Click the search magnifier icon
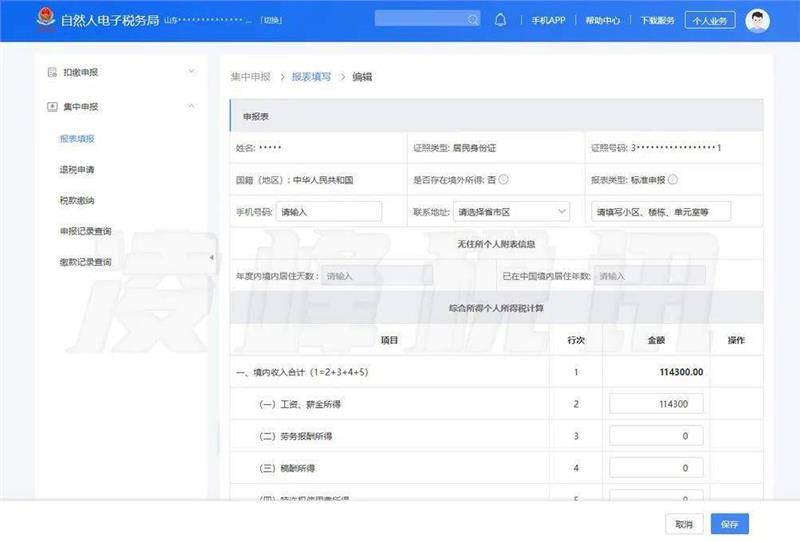800x542 pixels. click(473, 20)
